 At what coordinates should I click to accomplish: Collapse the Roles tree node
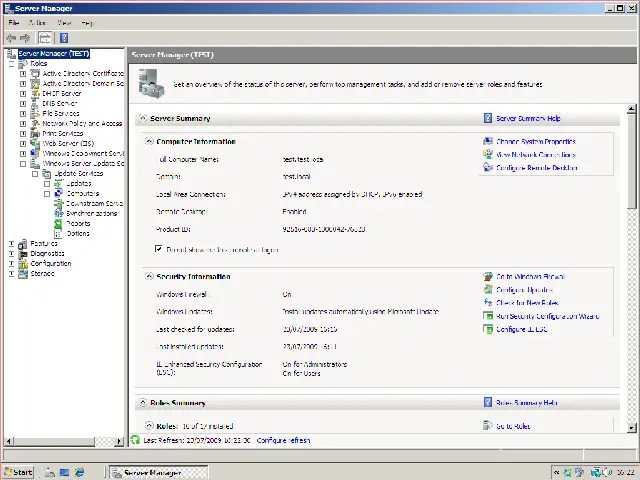[11, 64]
